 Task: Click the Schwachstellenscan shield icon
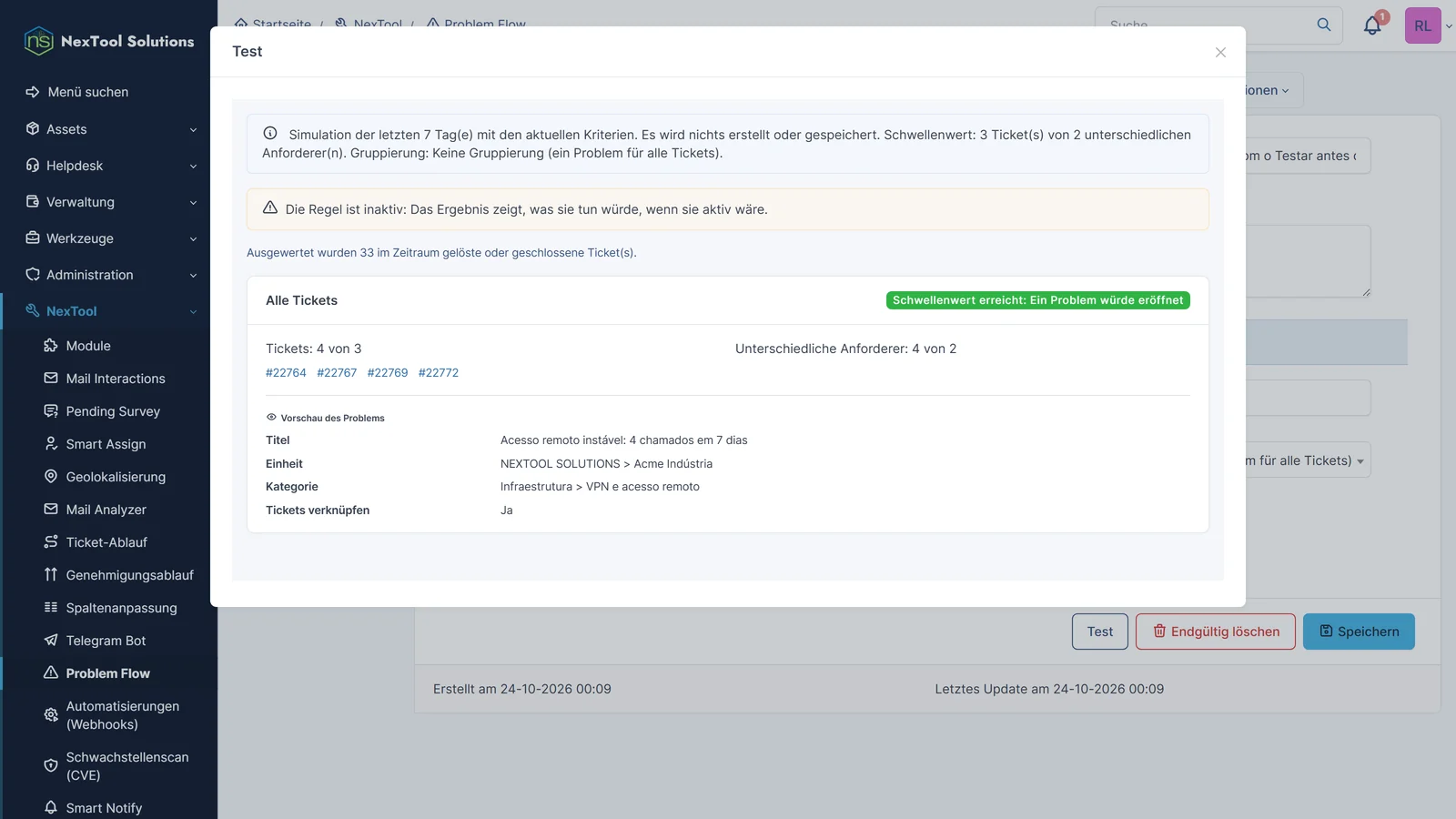(x=51, y=766)
